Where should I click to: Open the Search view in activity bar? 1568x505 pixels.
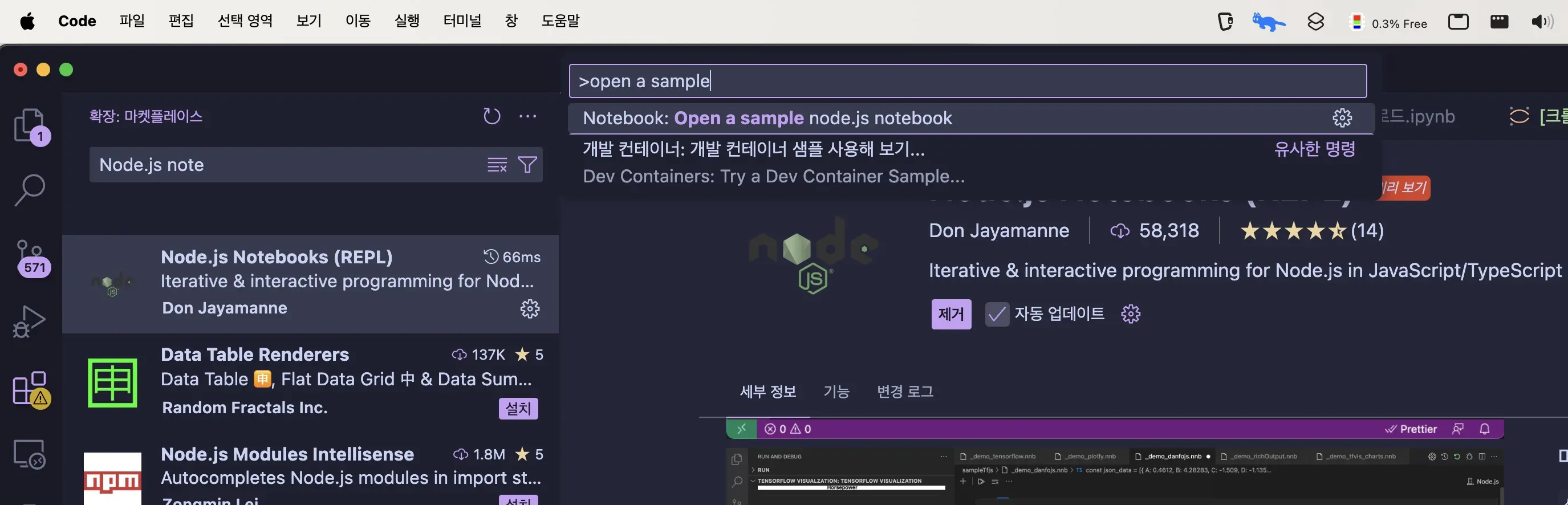[29, 190]
